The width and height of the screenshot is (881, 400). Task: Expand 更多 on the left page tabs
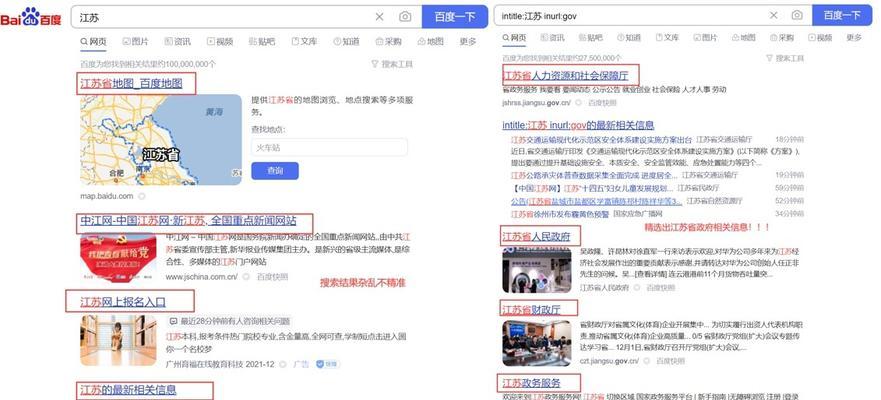click(x=467, y=41)
